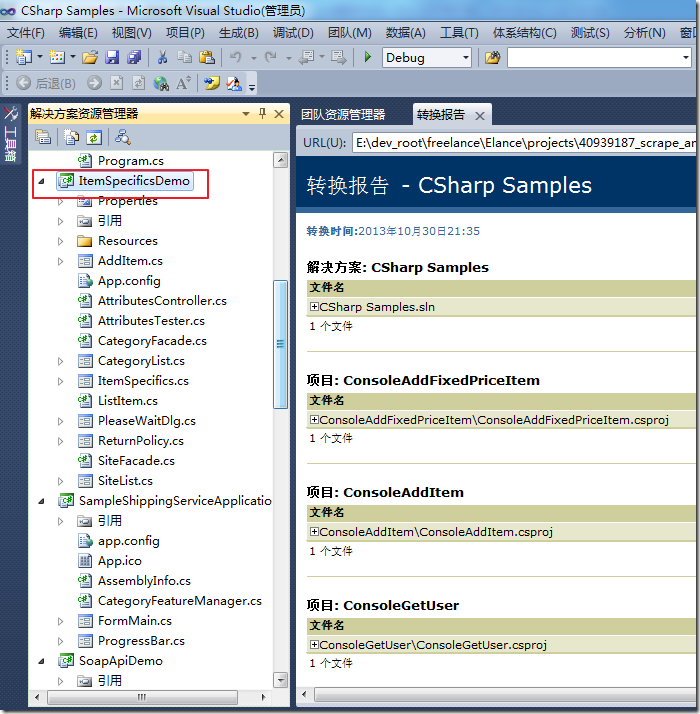The height and width of the screenshot is (714, 700).
Task: Select ListItem.cs file
Action: point(128,401)
